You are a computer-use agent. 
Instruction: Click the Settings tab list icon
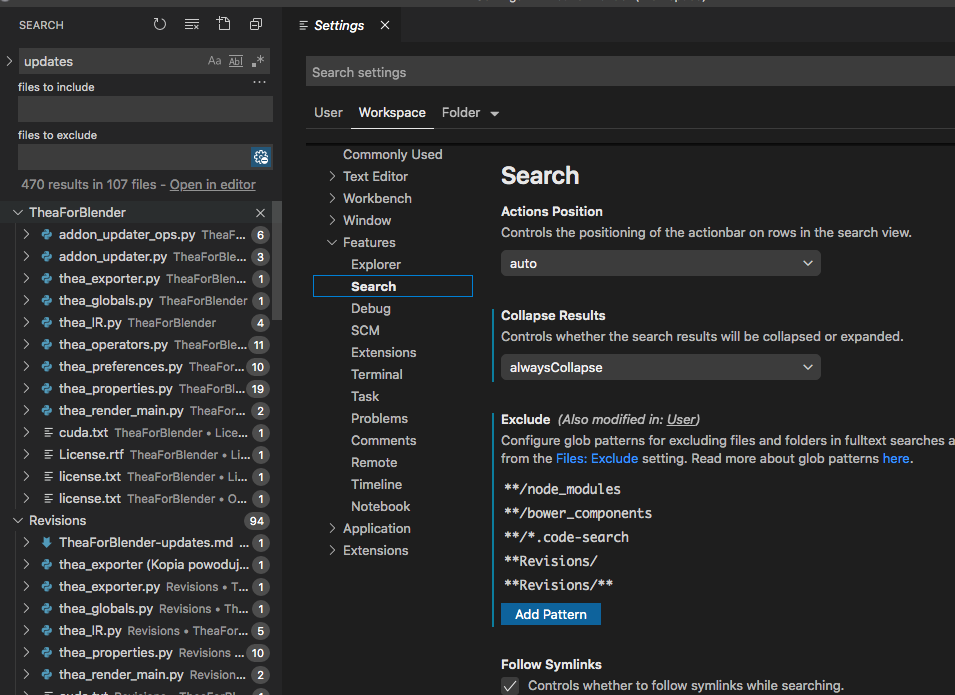pyautogui.click(x=303, y=25)
